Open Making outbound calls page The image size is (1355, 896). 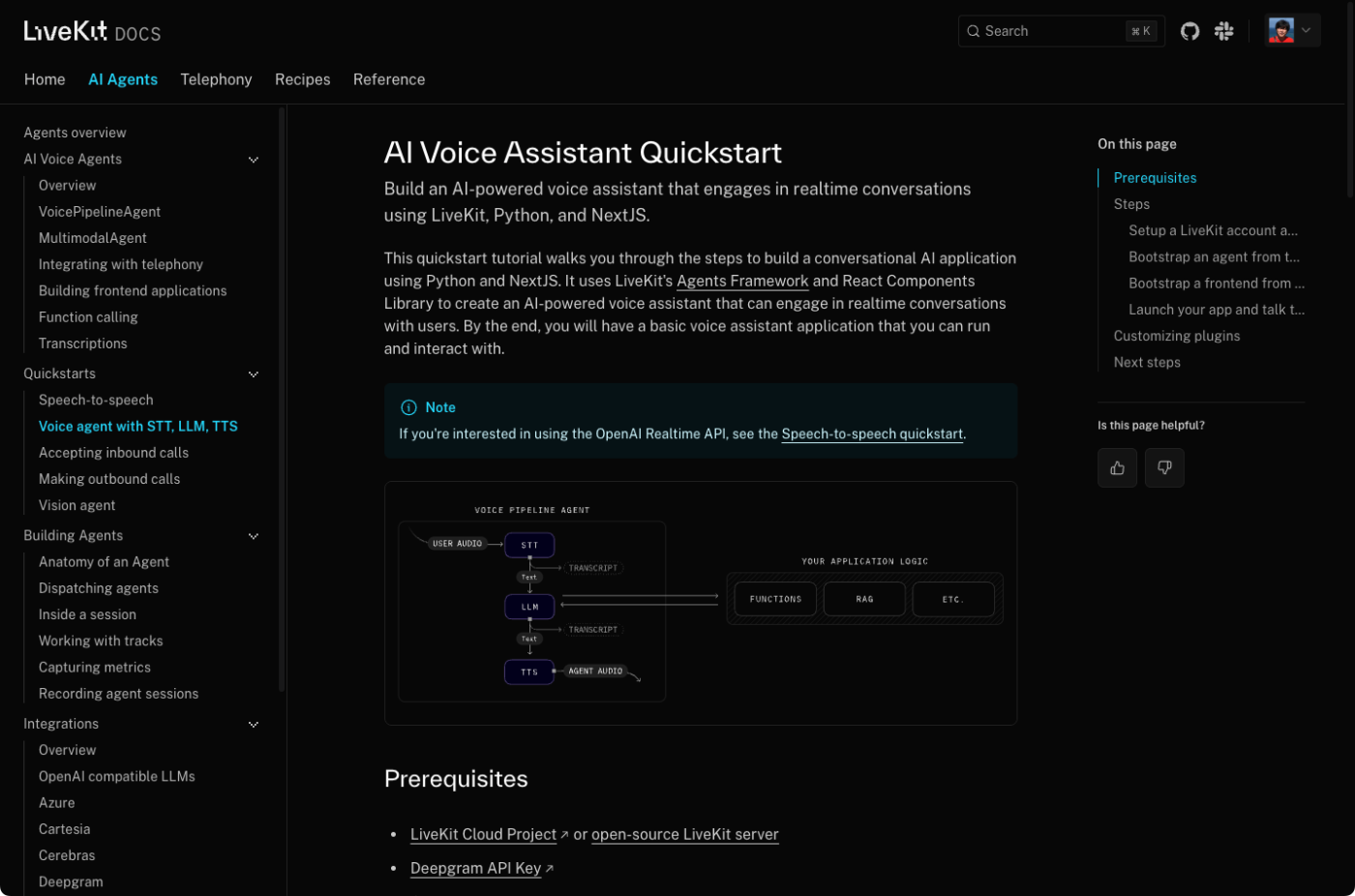(x=109, y=479)
